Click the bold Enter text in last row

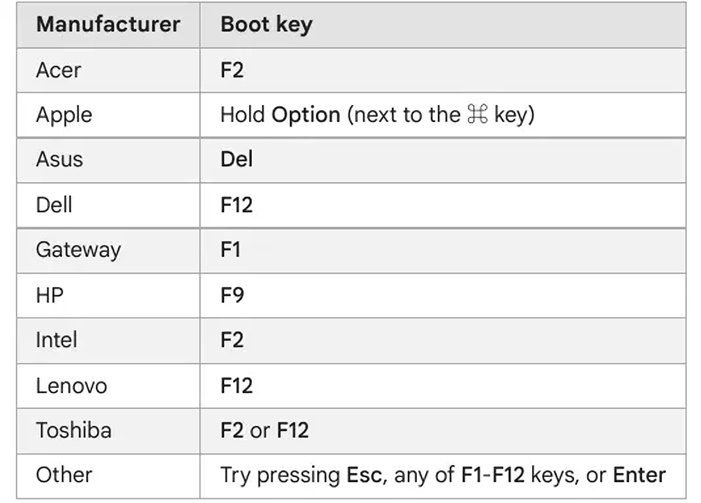point(639,475)
